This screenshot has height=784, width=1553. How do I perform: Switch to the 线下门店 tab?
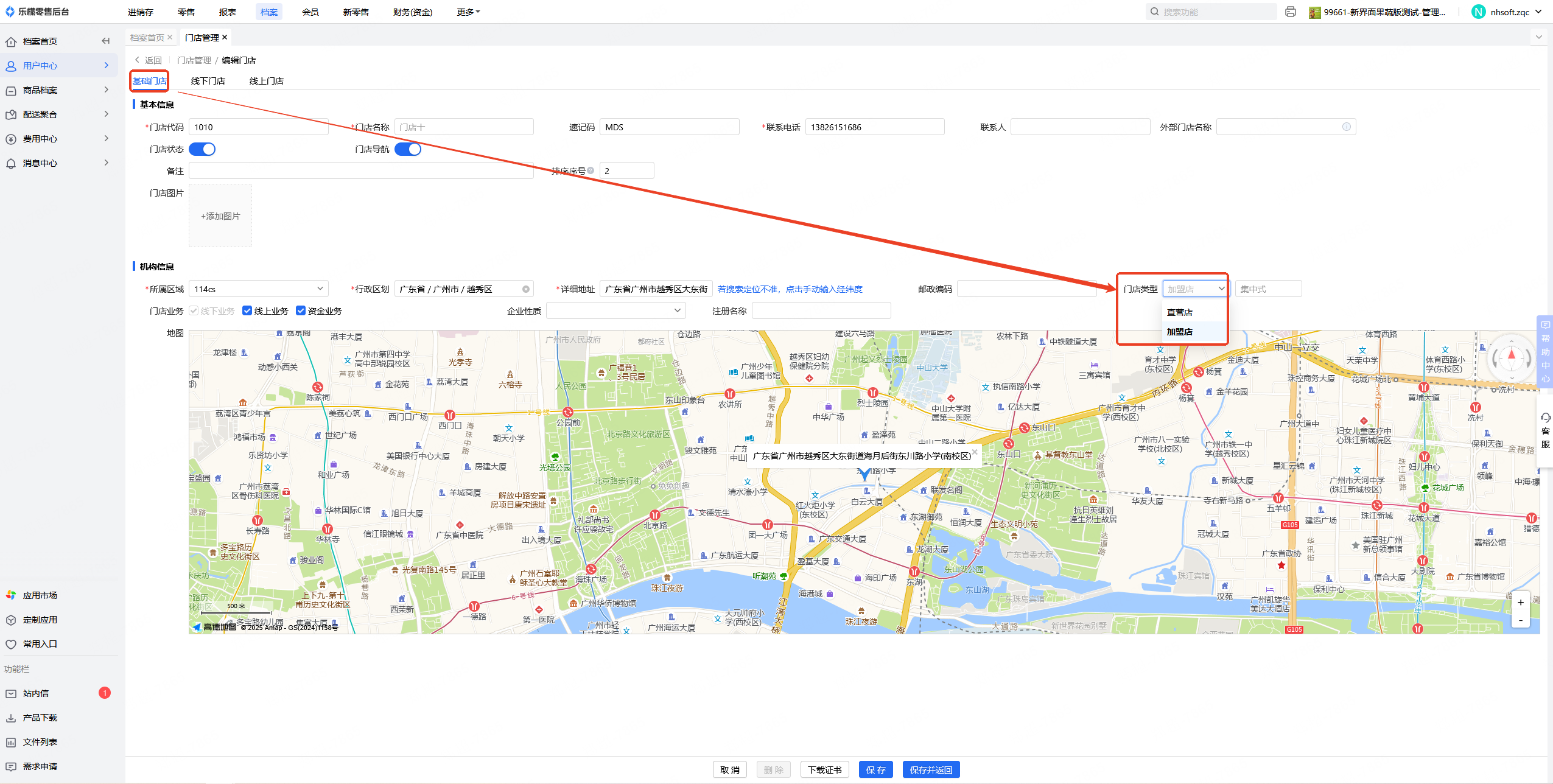[208, 81]
